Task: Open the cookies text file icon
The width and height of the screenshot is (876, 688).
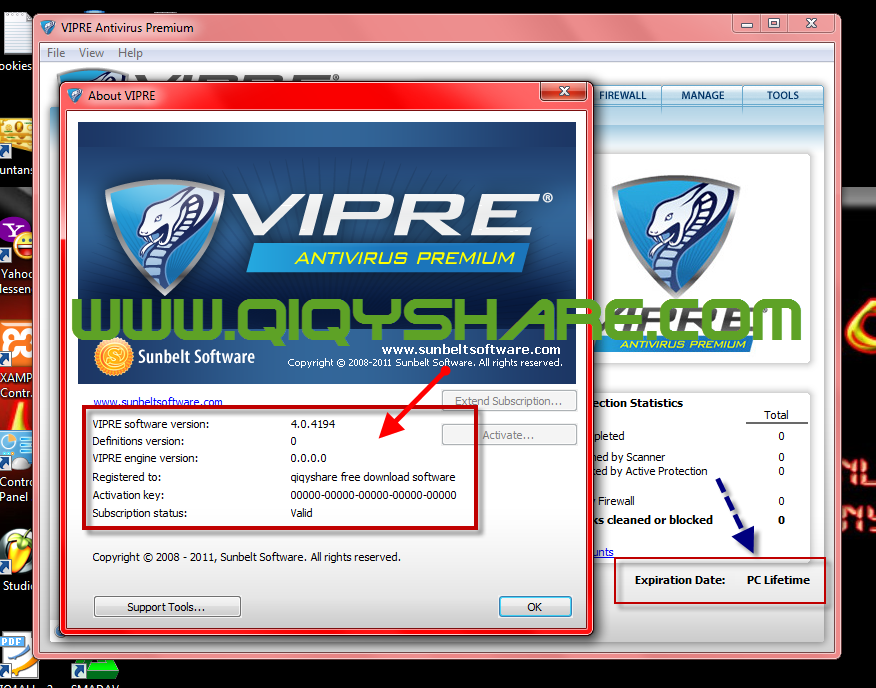Action: coord(16,36)
